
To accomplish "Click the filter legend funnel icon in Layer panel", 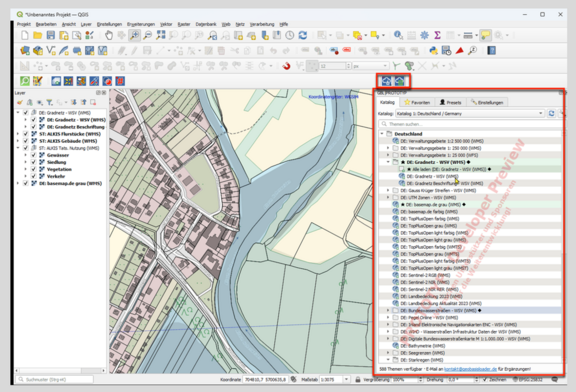I will (49, 103).
